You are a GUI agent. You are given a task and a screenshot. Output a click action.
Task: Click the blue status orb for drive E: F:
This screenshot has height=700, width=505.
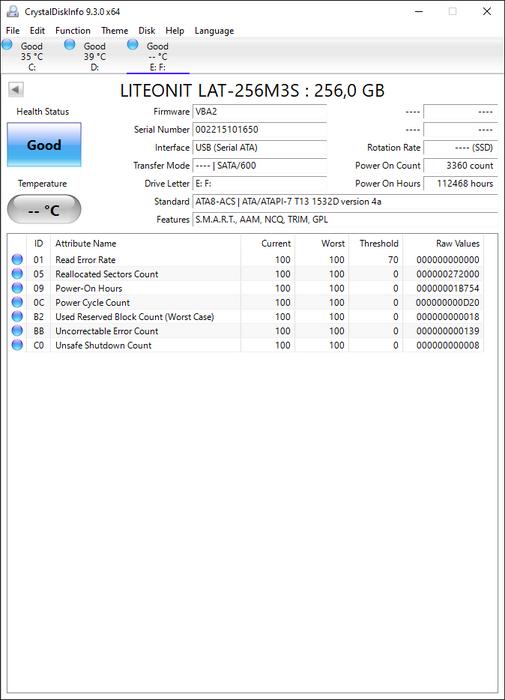point(133,44)
